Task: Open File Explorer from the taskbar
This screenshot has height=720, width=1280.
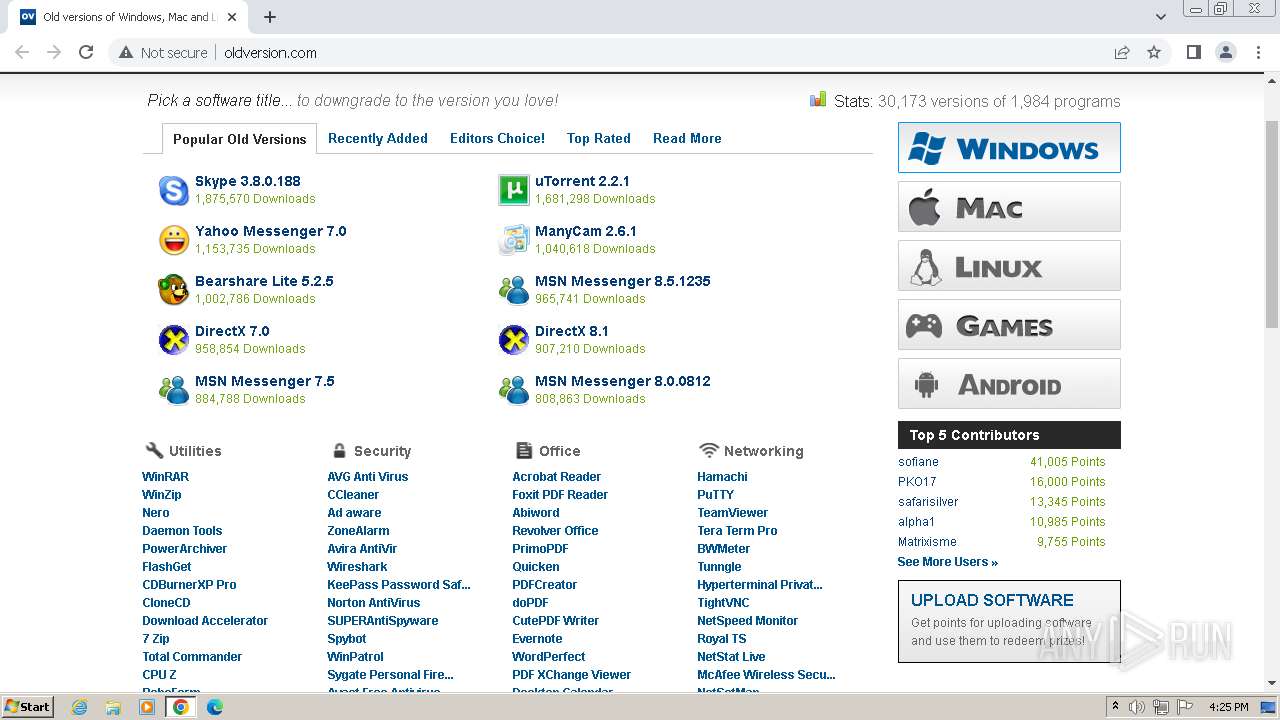Action: (113, 707)
